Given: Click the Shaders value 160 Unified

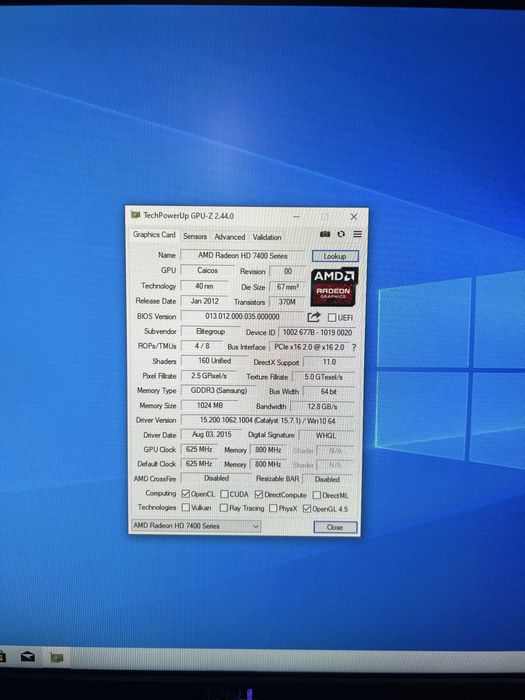Looking at the screenshot, I should [x=214, y=361].
